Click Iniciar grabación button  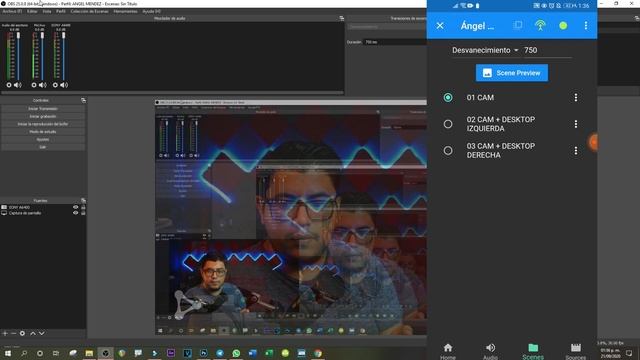click(x=43, y=116)
